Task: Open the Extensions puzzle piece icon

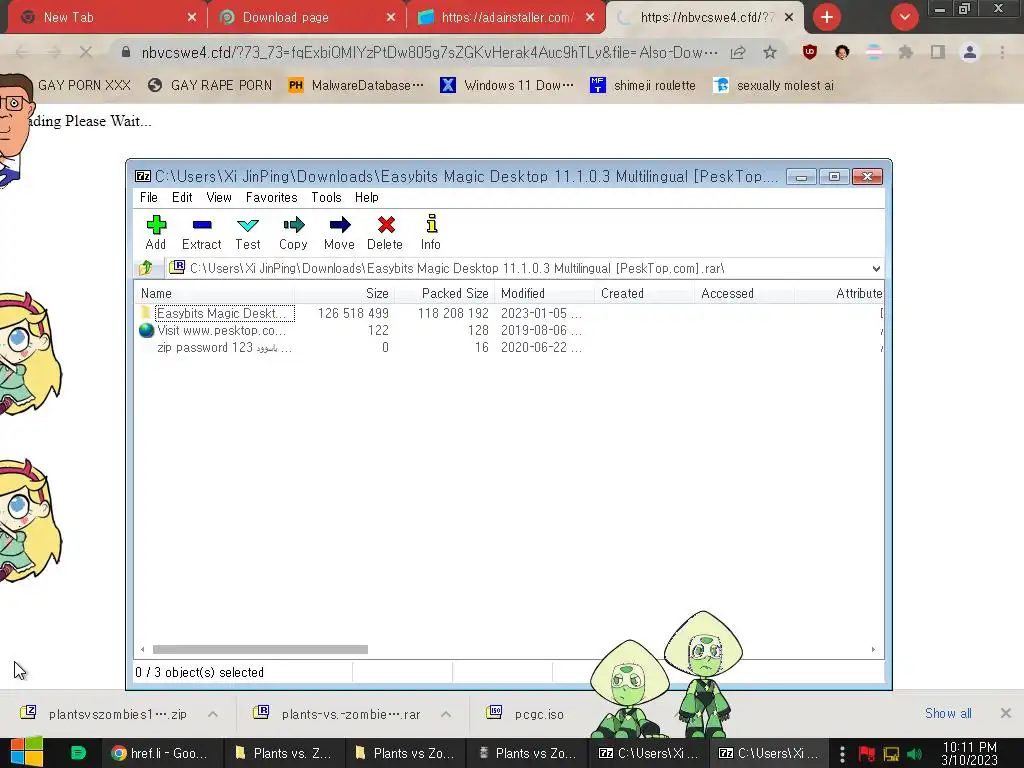Action: 905,52
